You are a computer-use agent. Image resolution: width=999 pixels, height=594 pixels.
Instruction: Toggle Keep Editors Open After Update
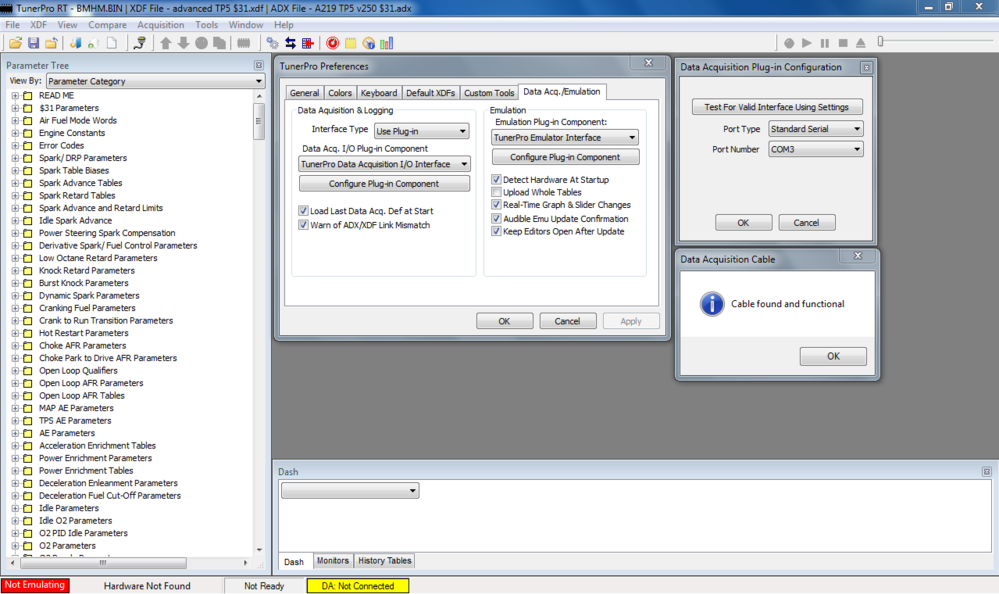coord(496,231)
